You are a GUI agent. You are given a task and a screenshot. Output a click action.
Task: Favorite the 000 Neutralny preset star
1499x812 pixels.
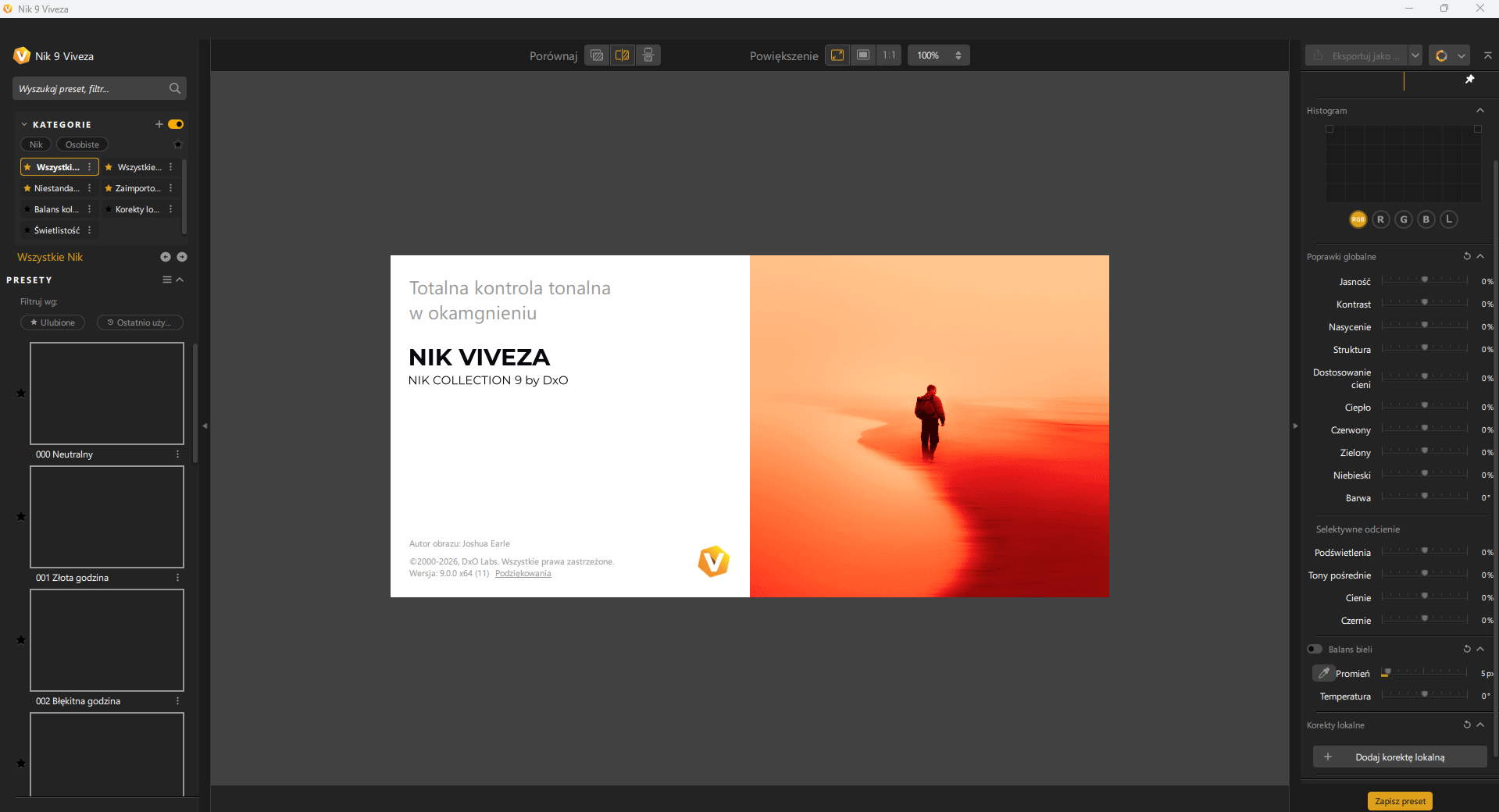[21, 393]
